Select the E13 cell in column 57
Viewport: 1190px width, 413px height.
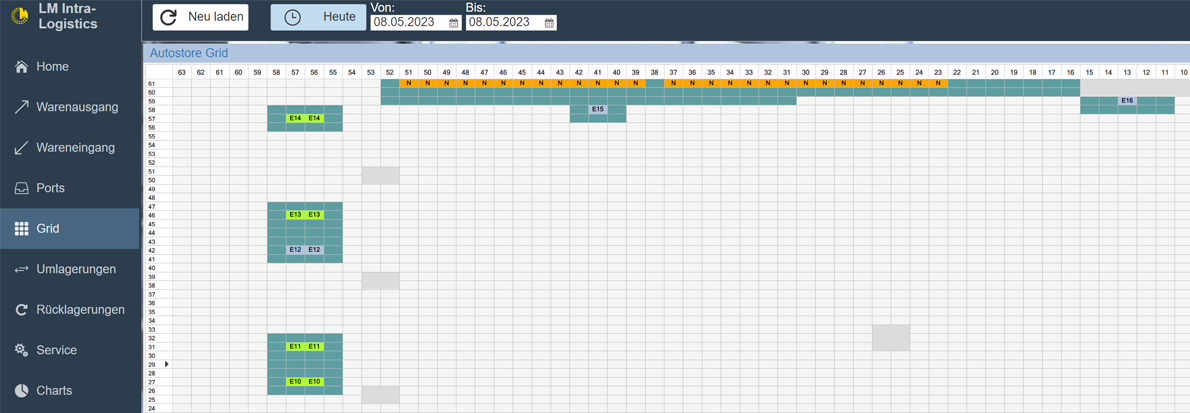tap(295, 215)
